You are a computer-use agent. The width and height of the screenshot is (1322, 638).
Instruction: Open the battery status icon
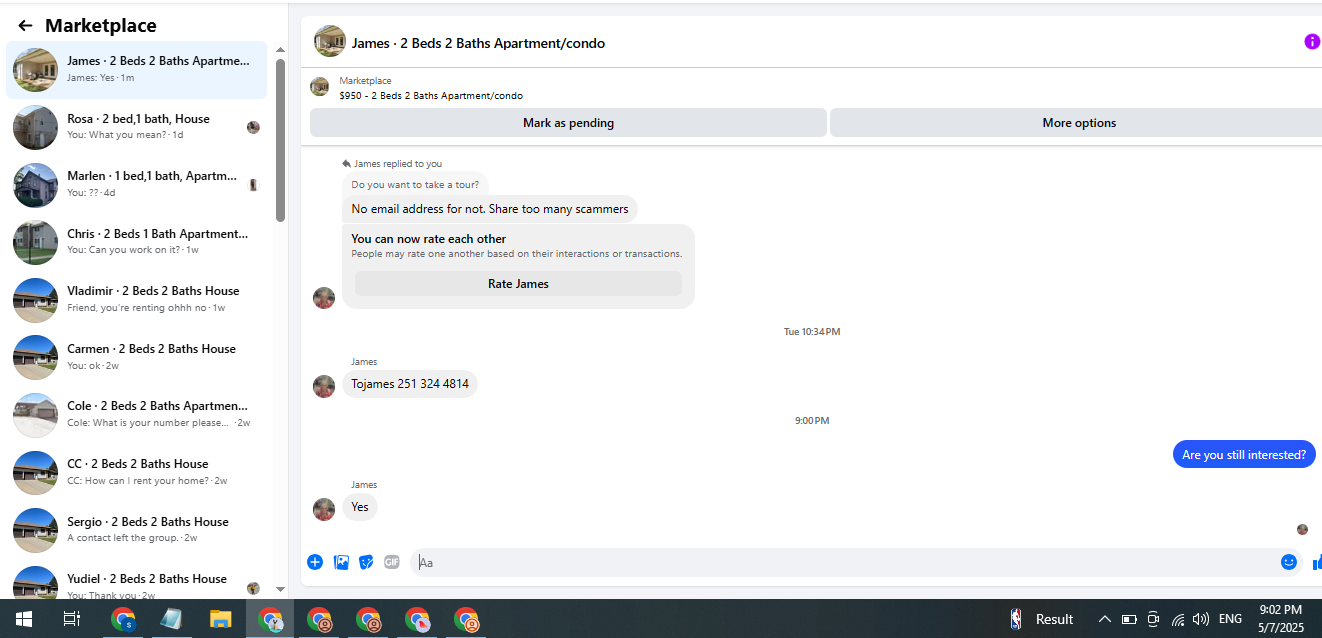click(x=1129, y=619)
